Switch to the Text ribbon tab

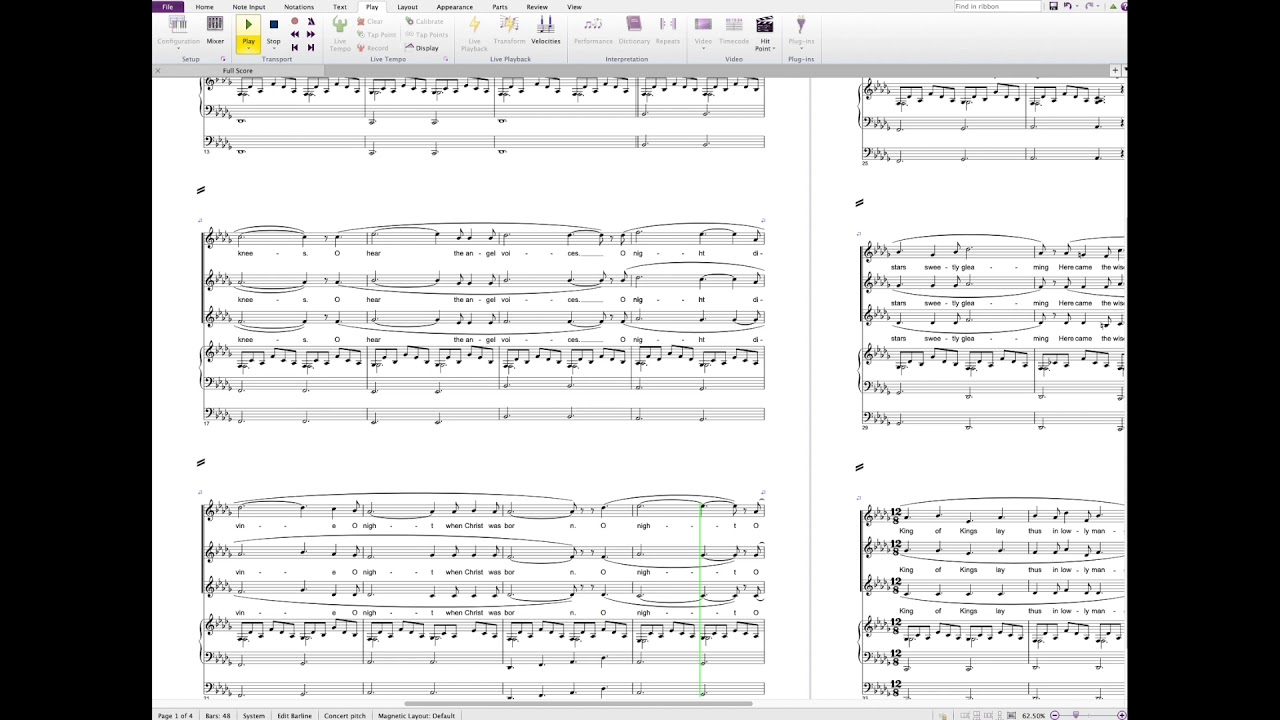(x=340, y=7)
